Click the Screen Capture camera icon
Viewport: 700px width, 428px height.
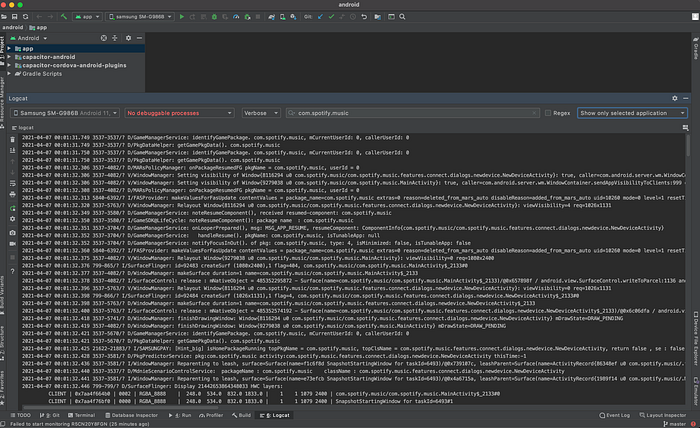12,233
